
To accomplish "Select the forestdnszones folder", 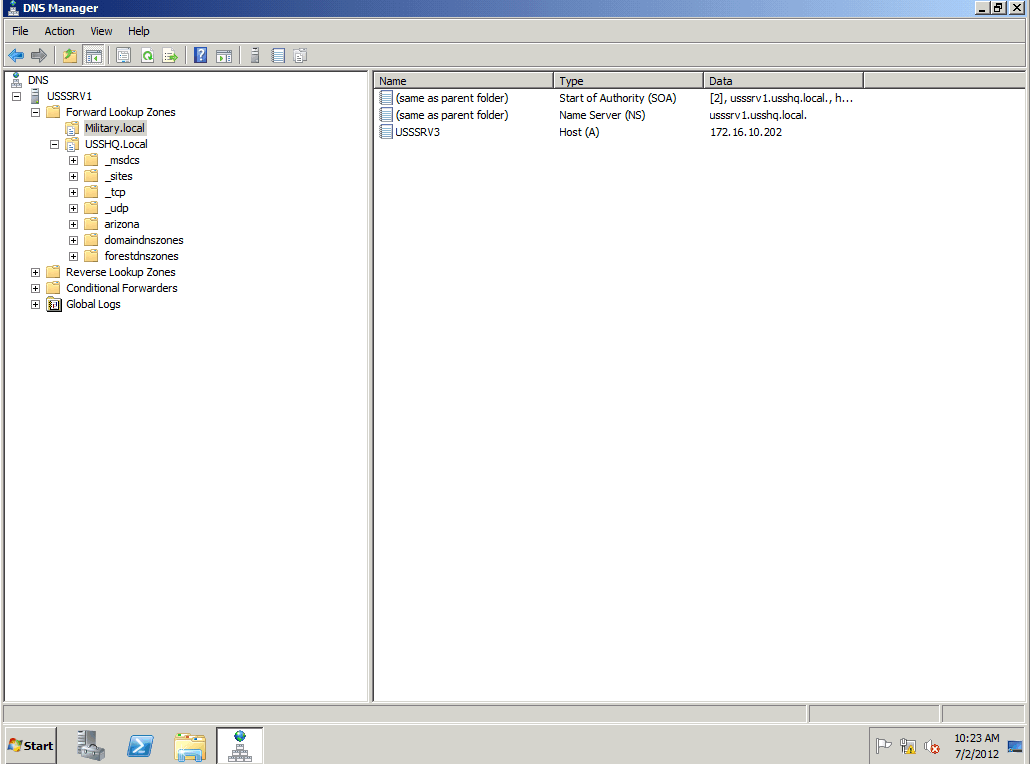I will tap(141, 256).
